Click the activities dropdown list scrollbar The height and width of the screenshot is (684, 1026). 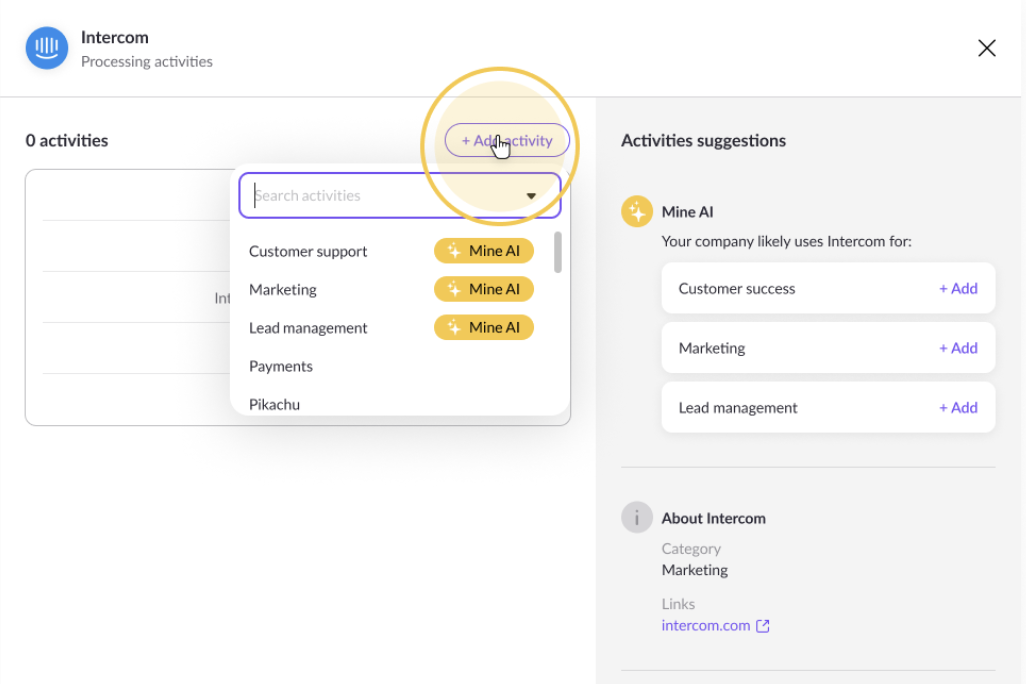[557, 252]
